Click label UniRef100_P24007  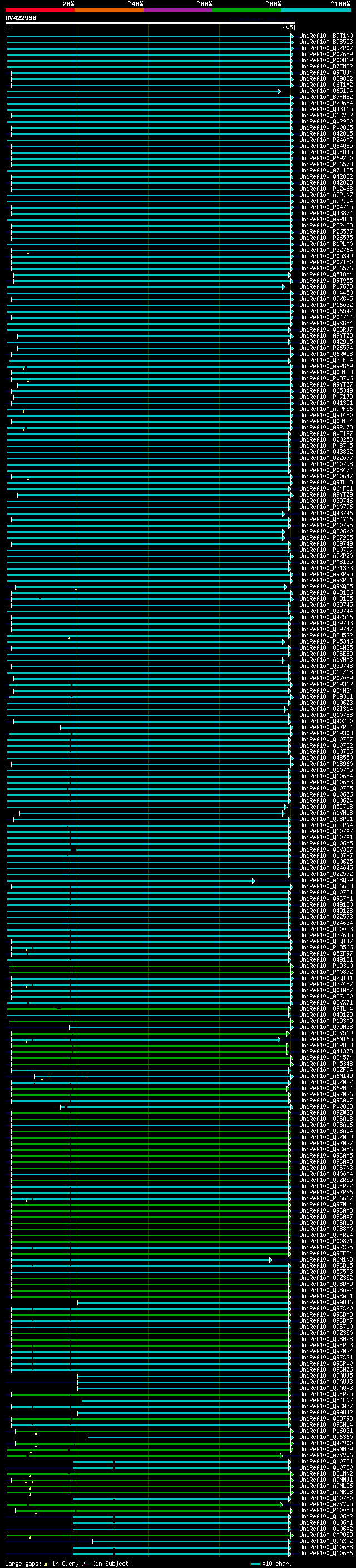coord(325,140)
